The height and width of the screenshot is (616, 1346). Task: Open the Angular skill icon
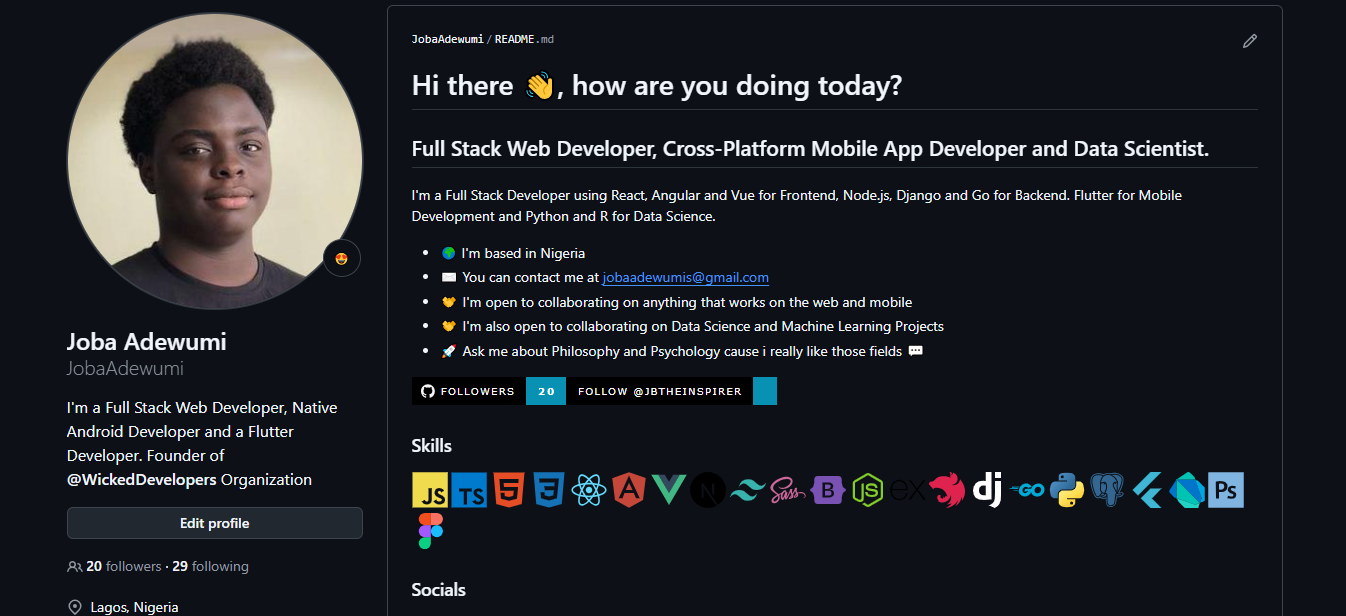click(x=629, y=490)
